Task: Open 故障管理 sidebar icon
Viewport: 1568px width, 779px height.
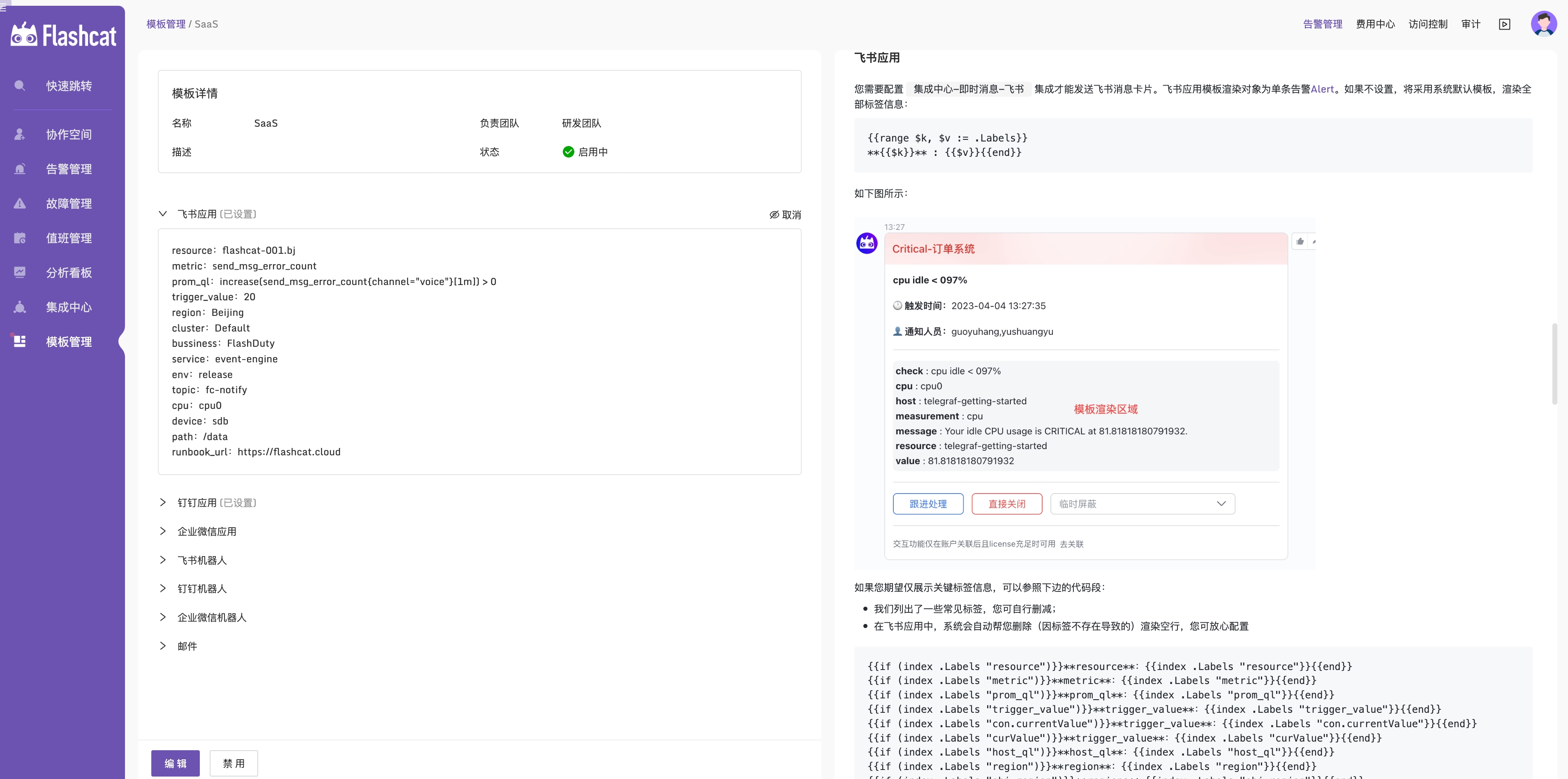Action: coord(19,203)
